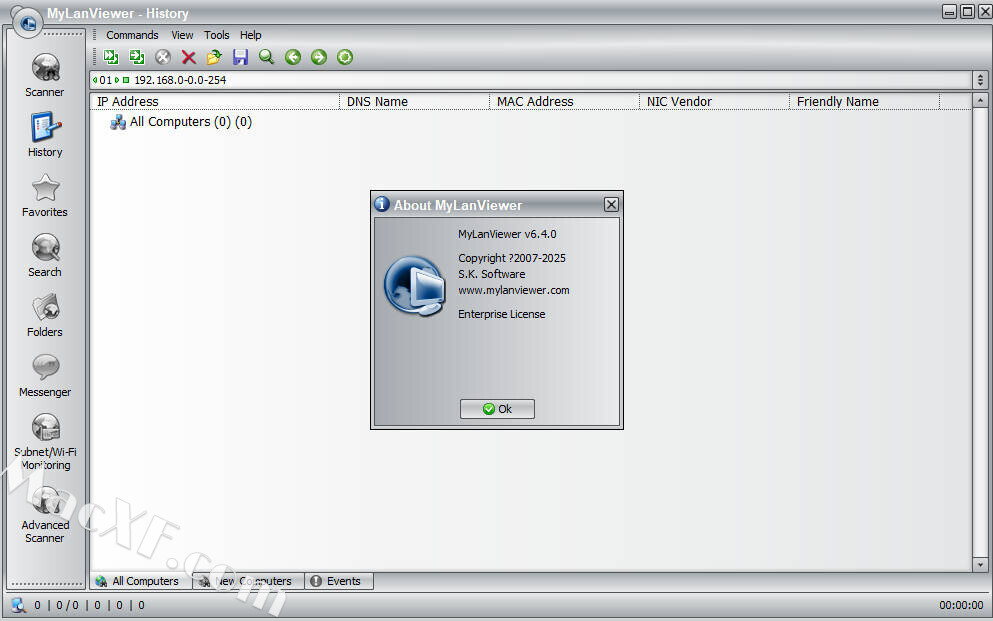Go back with the green left arrow
The height and width of the screenshot is (621, 993).
293,57
